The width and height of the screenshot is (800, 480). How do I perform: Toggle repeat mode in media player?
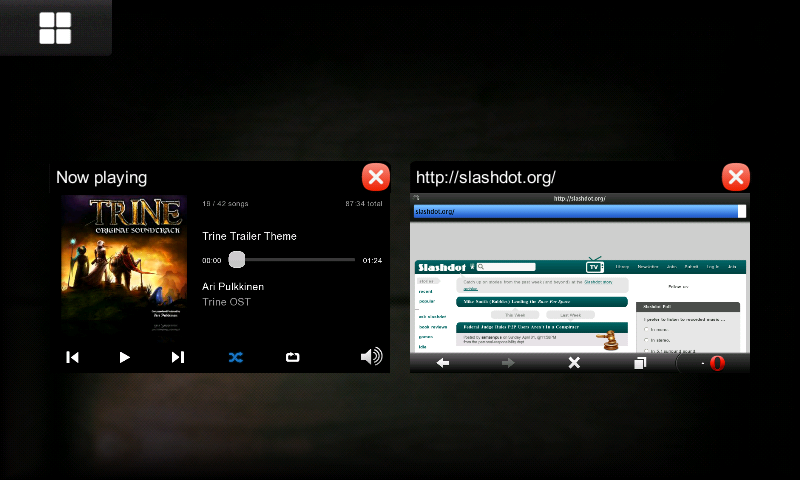[292, 357]
